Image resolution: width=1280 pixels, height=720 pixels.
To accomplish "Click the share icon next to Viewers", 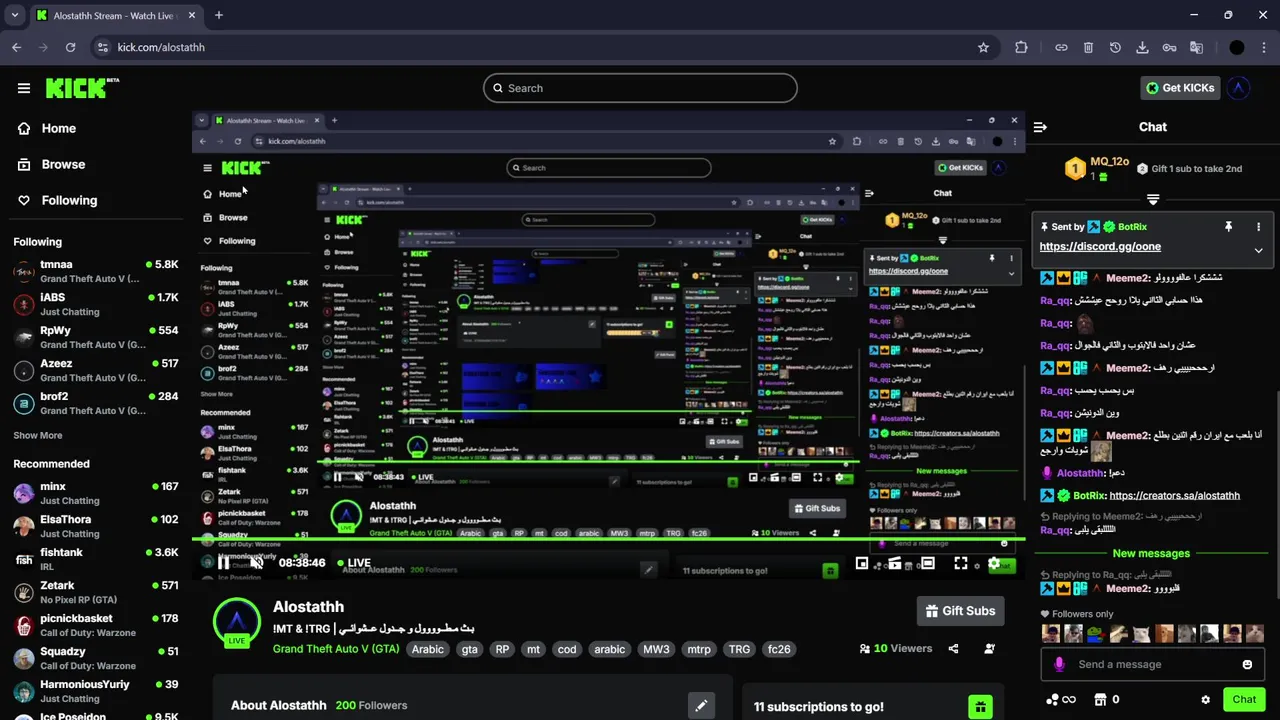I will click(953, 649).
